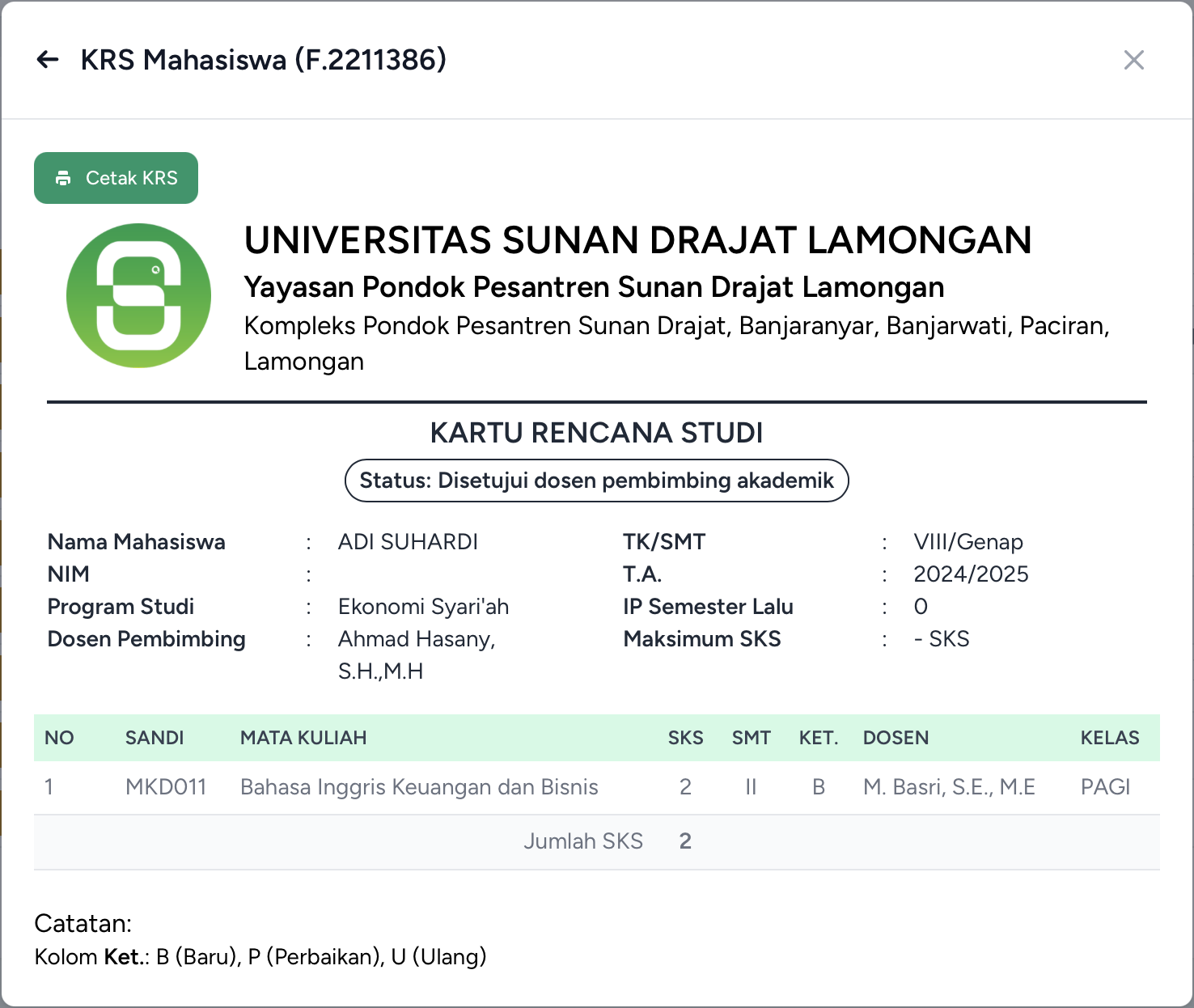Click the green university logo
Viewport: 1194px width, 1008px height.
pos(138,296)
